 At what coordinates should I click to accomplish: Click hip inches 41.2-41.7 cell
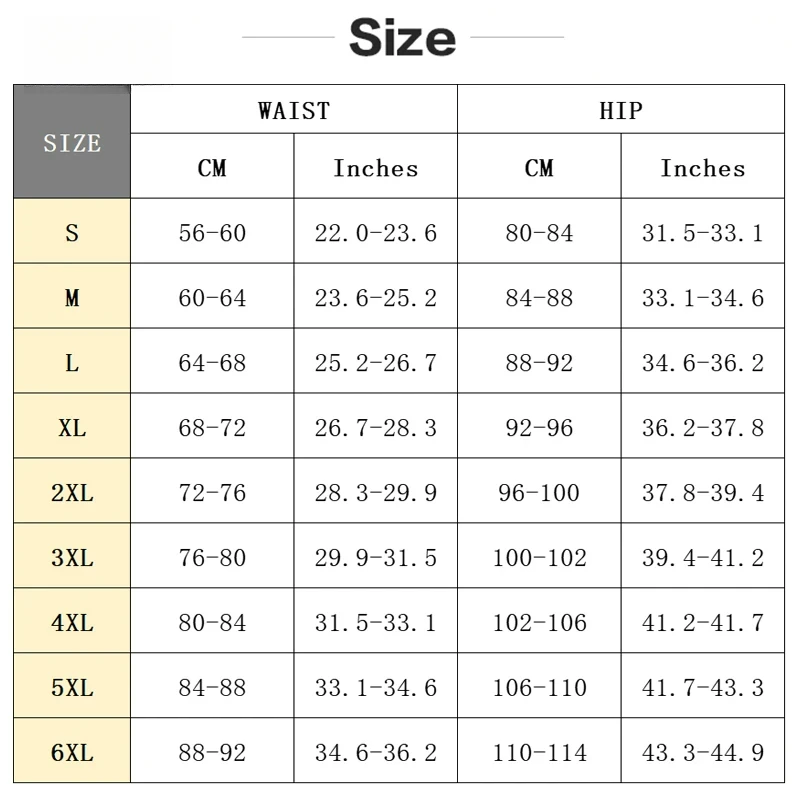pyautogui.click(x=703, y=620)
